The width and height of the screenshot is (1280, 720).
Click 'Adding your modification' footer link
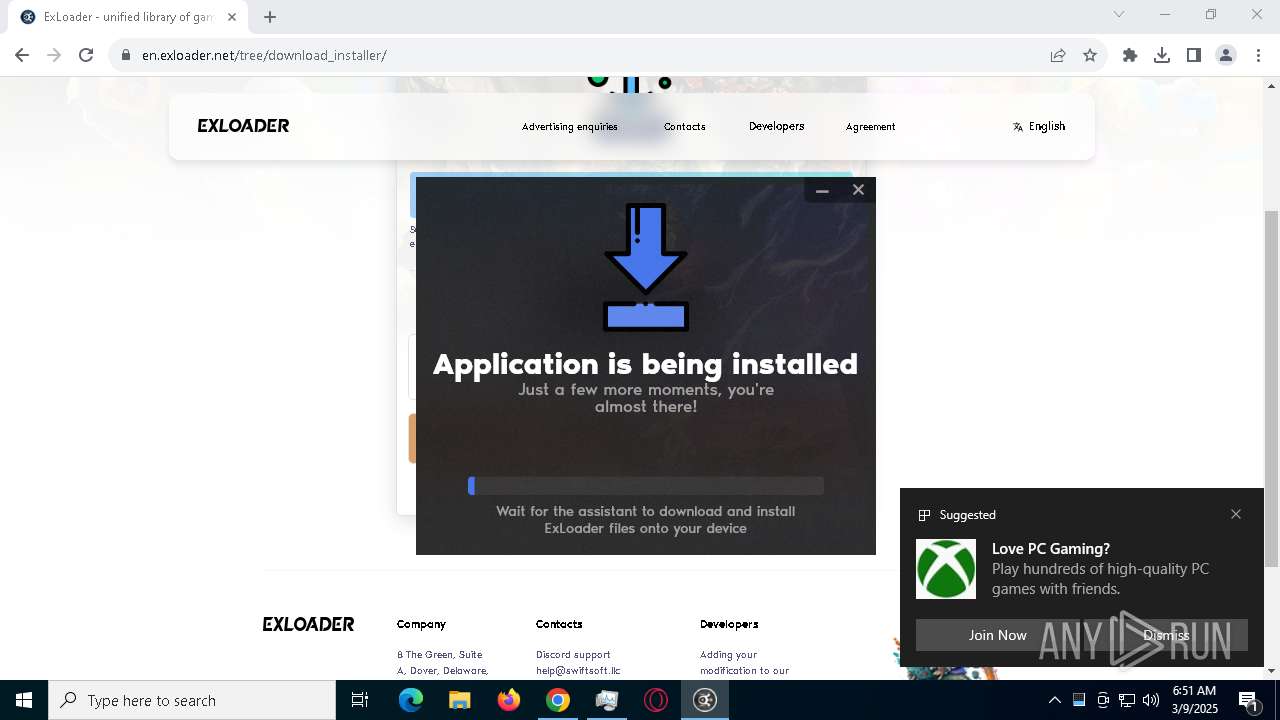(744, 663)
